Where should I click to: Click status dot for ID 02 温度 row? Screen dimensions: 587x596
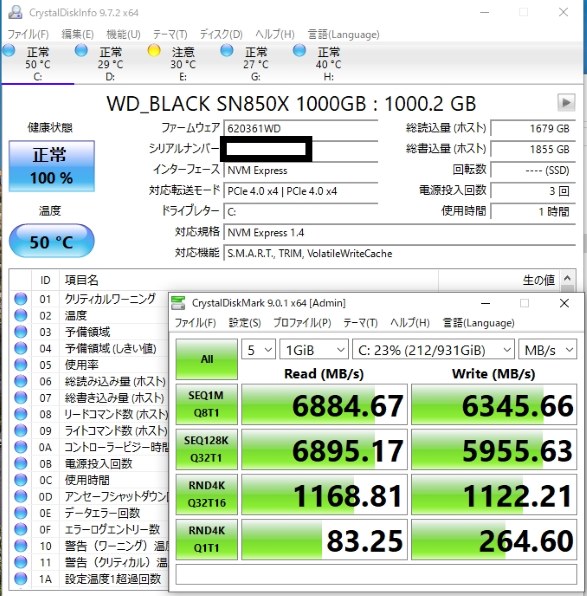[21, 315]
